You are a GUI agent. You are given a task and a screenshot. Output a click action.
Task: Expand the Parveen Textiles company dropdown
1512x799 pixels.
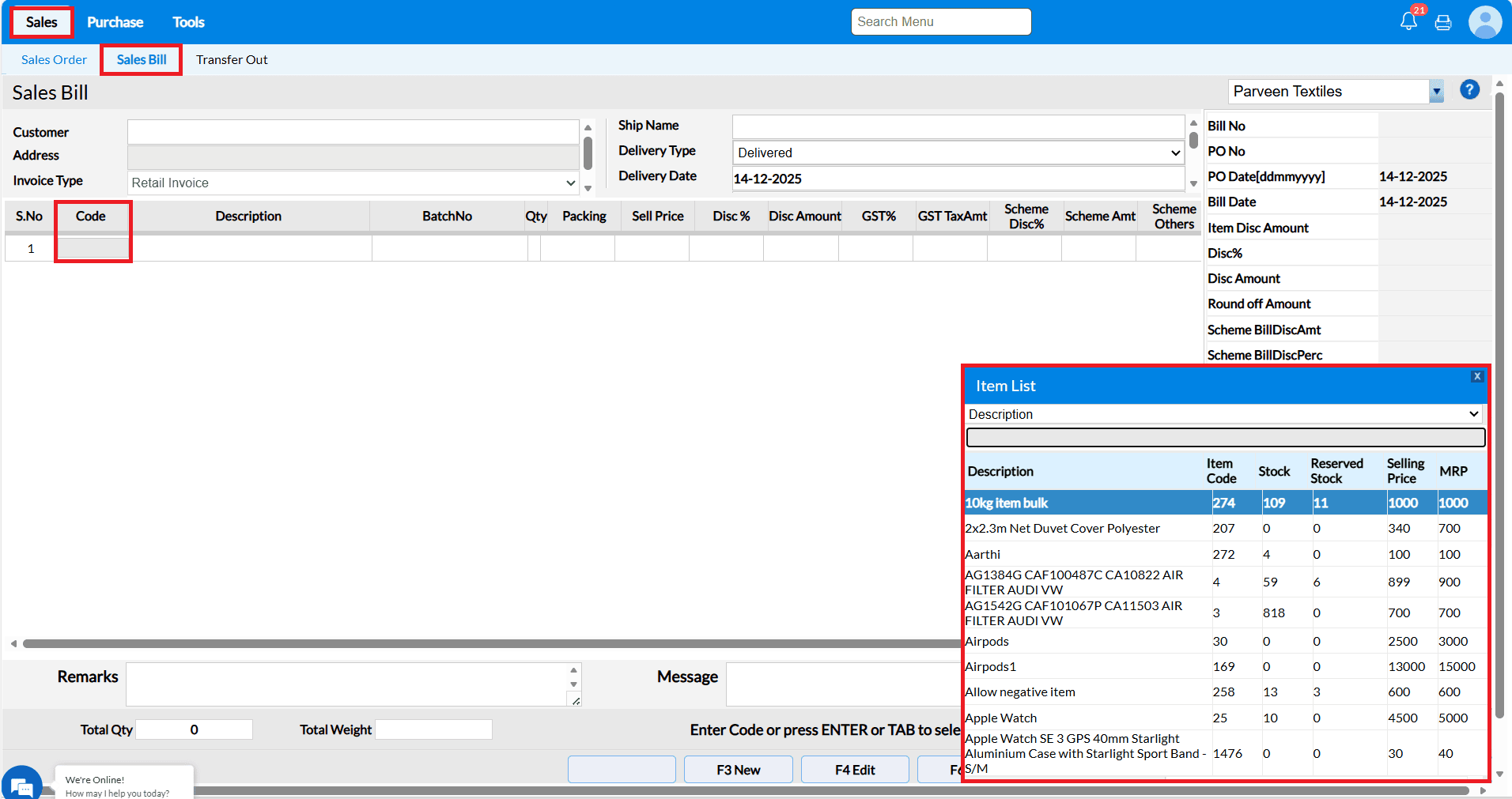pos(1436,92)
